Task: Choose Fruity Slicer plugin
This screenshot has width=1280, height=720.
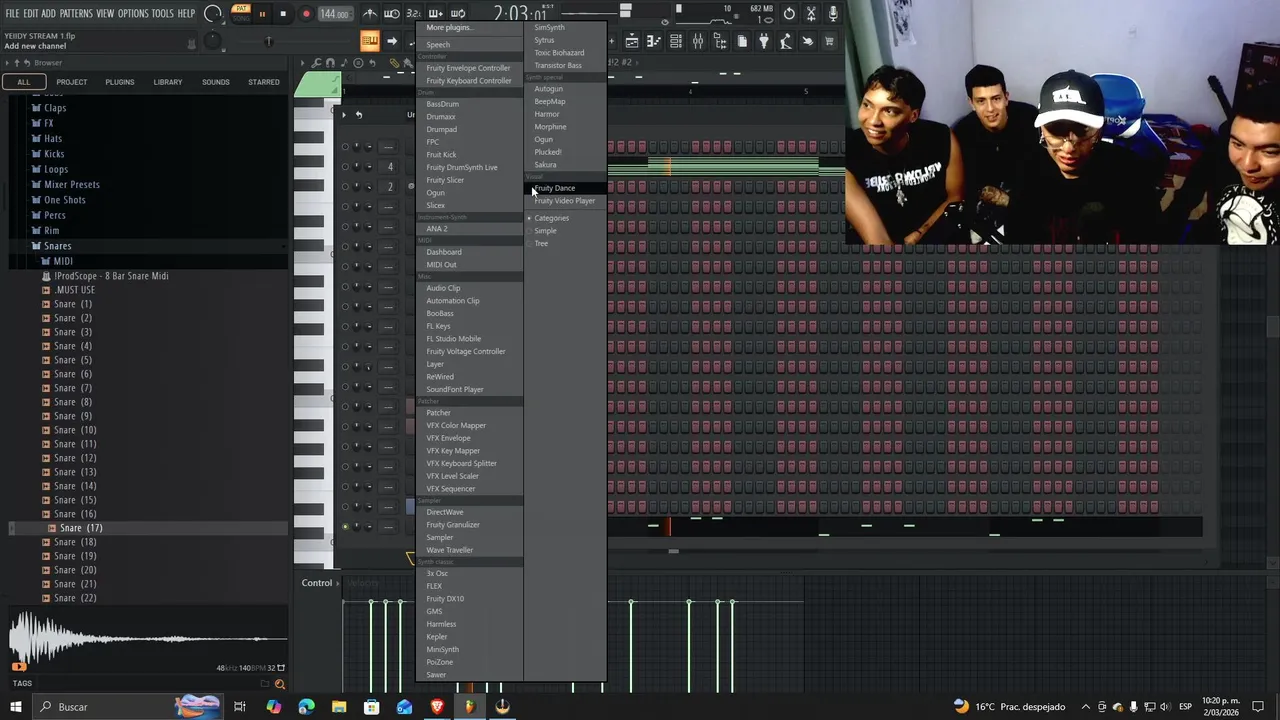Action: tap(445, 180)
